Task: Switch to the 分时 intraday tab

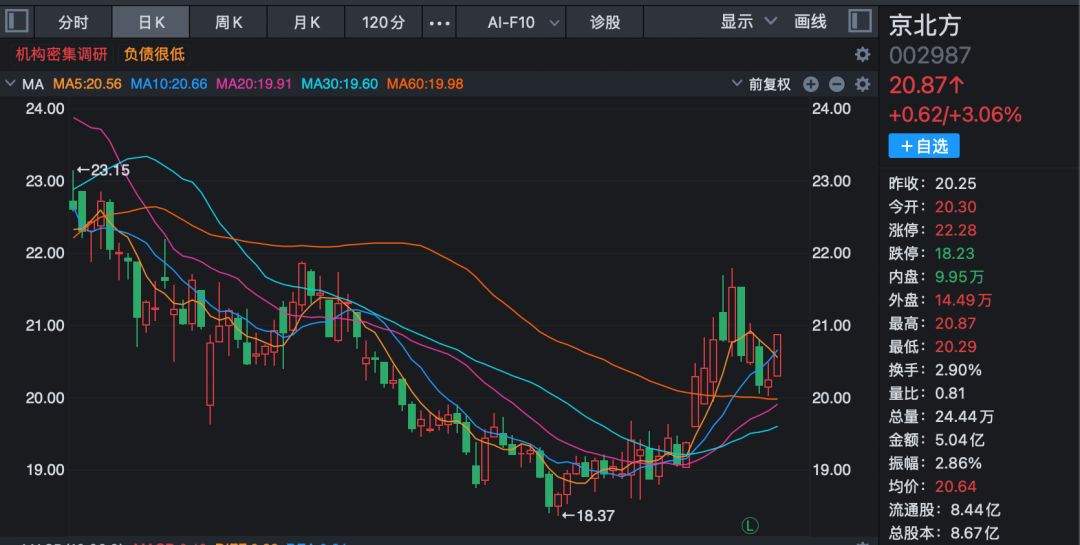Action: tap(73, 22)
